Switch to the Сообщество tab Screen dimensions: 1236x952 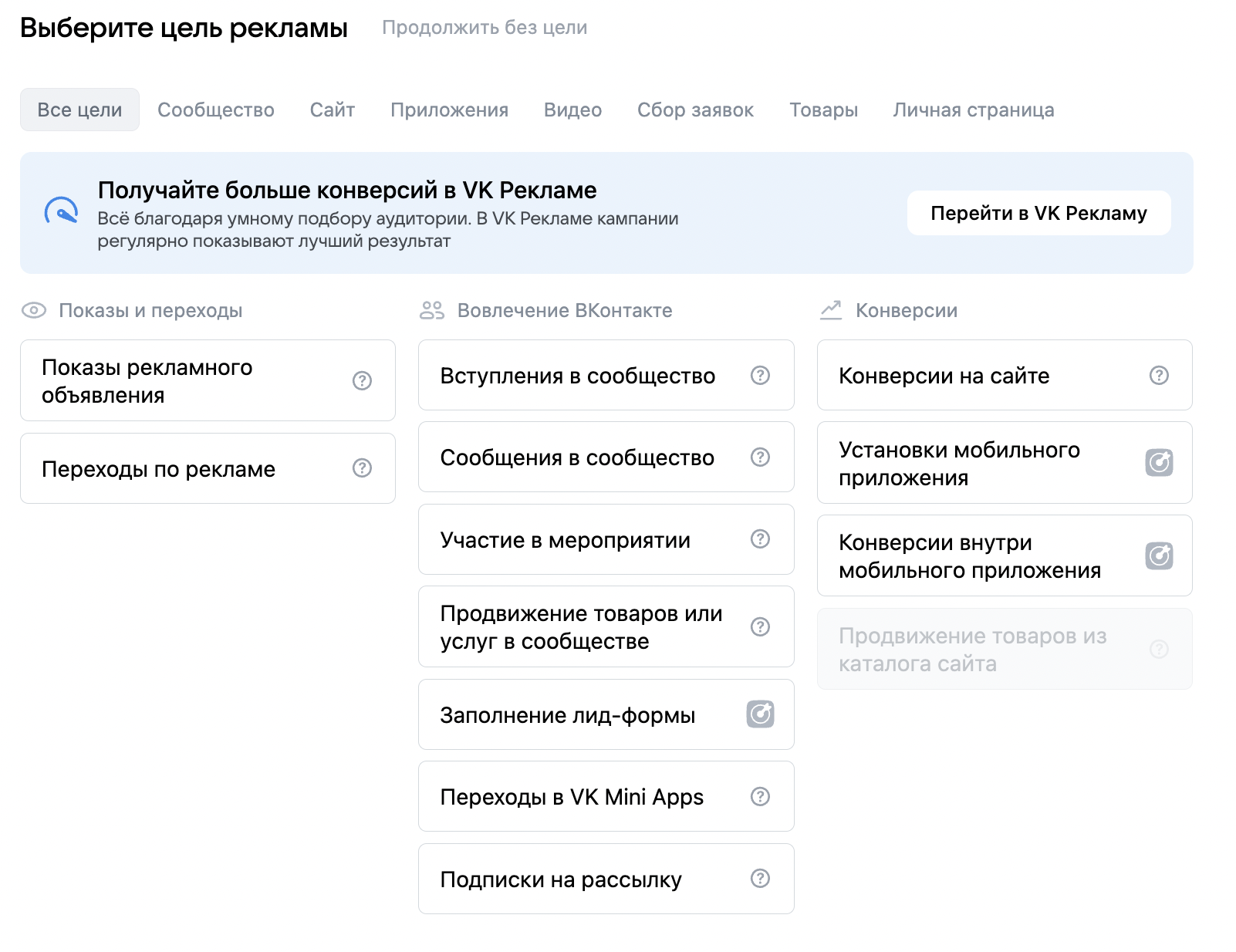tap(216, 110)
